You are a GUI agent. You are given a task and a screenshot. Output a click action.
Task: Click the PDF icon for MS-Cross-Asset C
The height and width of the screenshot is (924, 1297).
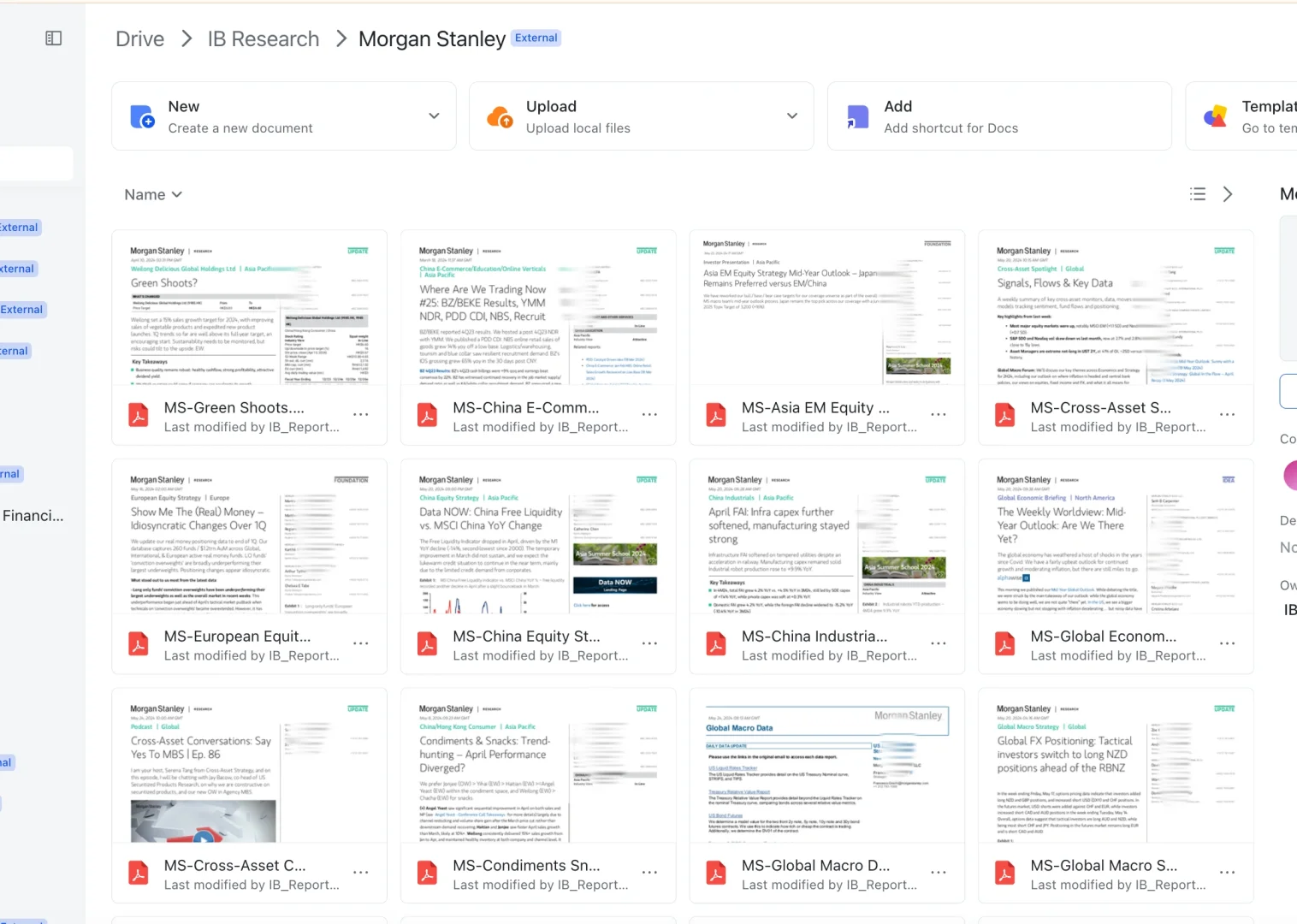click(x=139, y=874)
